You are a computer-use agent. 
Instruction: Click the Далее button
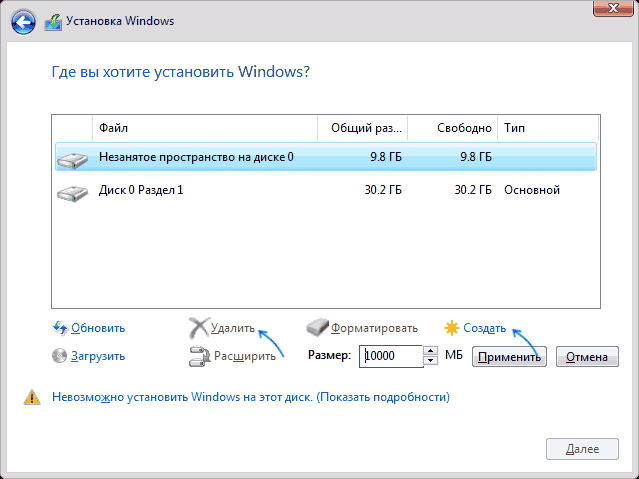click(x=582, y=449)
